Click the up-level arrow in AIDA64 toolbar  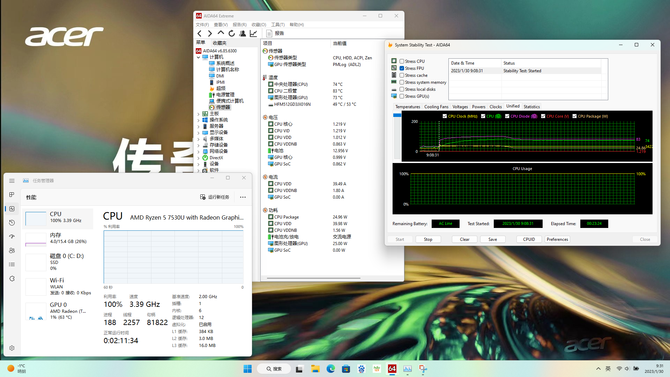click(220, 33)
